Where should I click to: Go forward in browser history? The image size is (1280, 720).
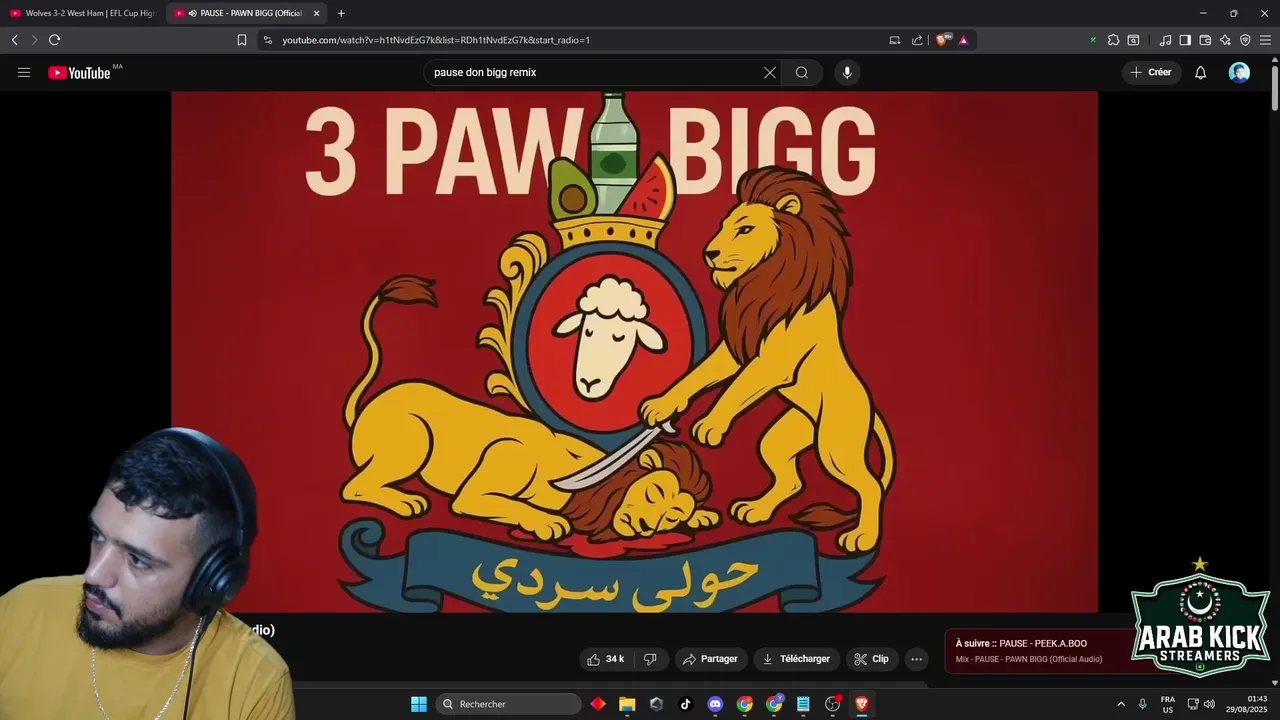(34, 40)
